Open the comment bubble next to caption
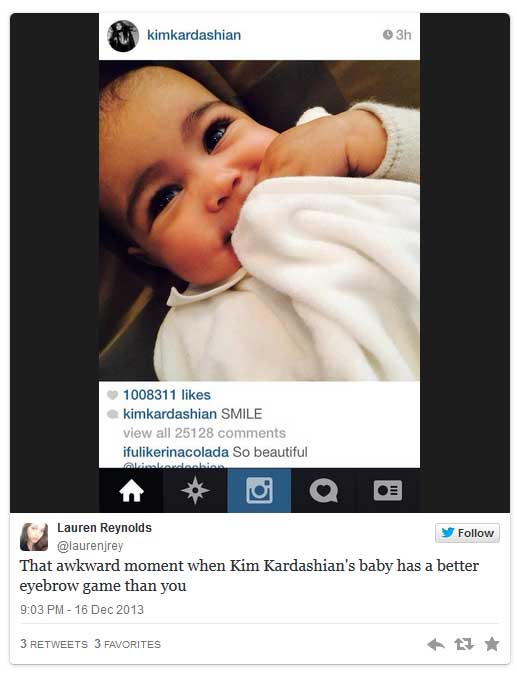The height and width of the screenshot is (678, 517). pyautogui.click(x=112, y=414)
